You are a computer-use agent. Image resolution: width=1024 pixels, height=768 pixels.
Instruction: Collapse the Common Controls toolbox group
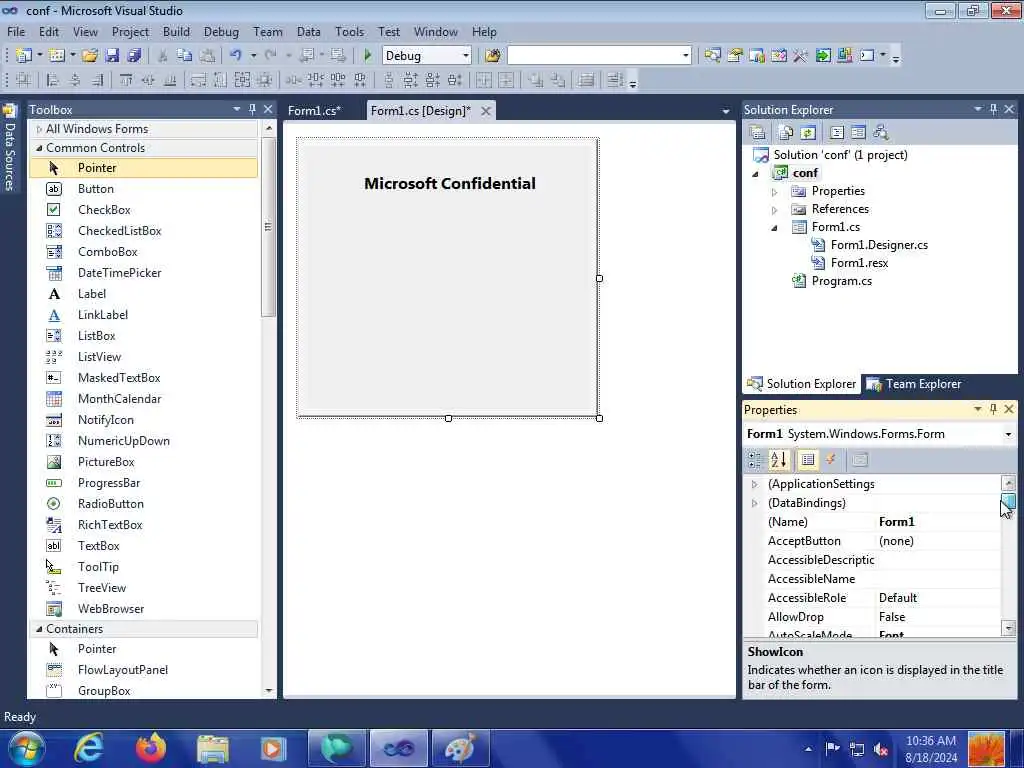(x=39, y=148)
